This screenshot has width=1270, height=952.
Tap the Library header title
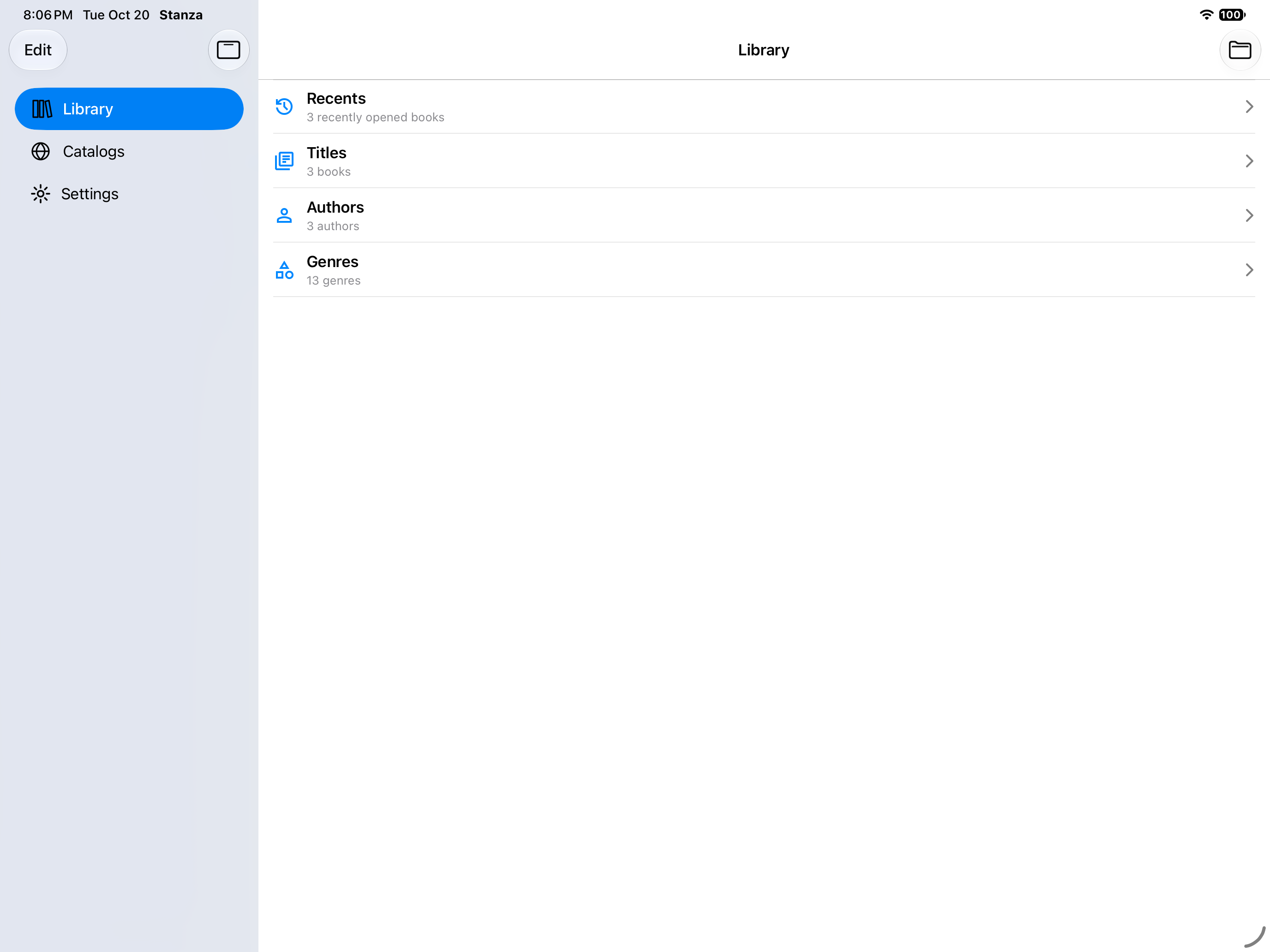coord(764,50)
